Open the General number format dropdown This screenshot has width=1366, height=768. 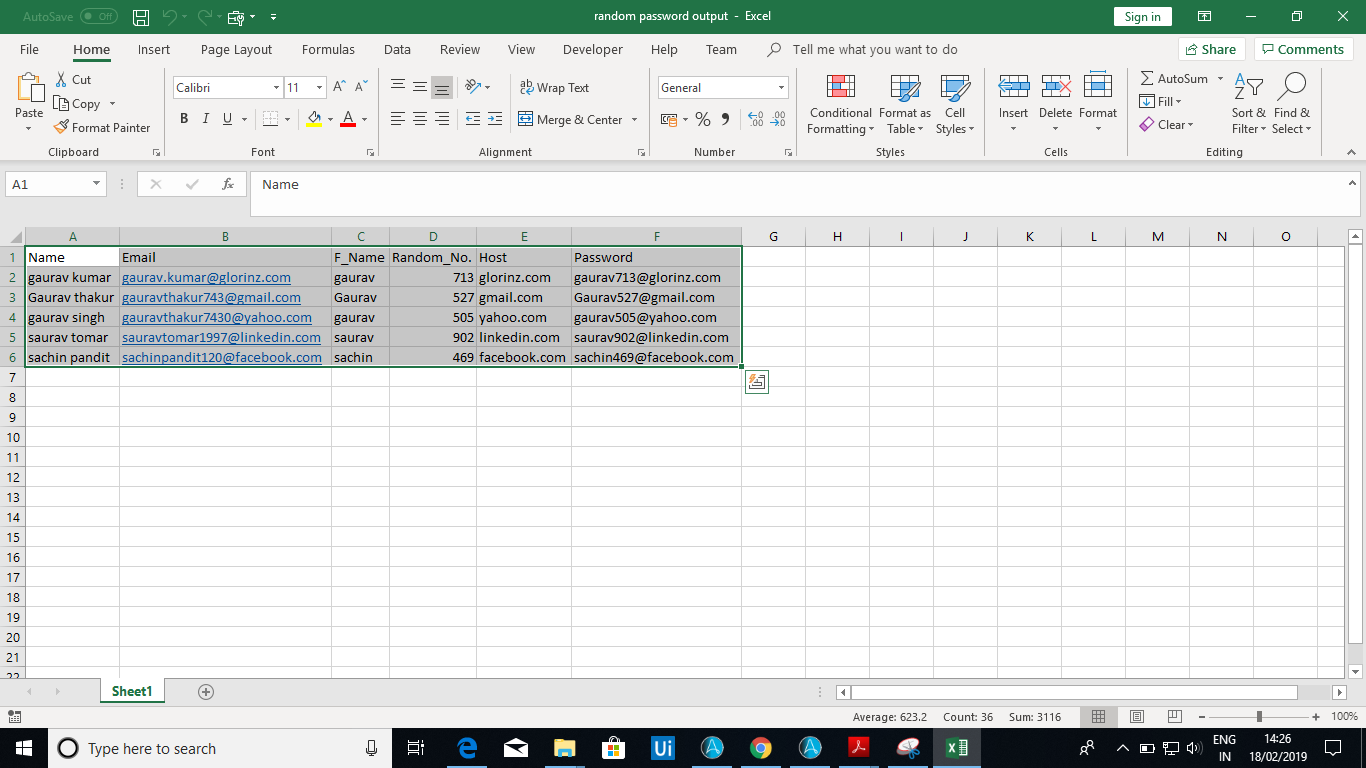(x=781, y=88)
